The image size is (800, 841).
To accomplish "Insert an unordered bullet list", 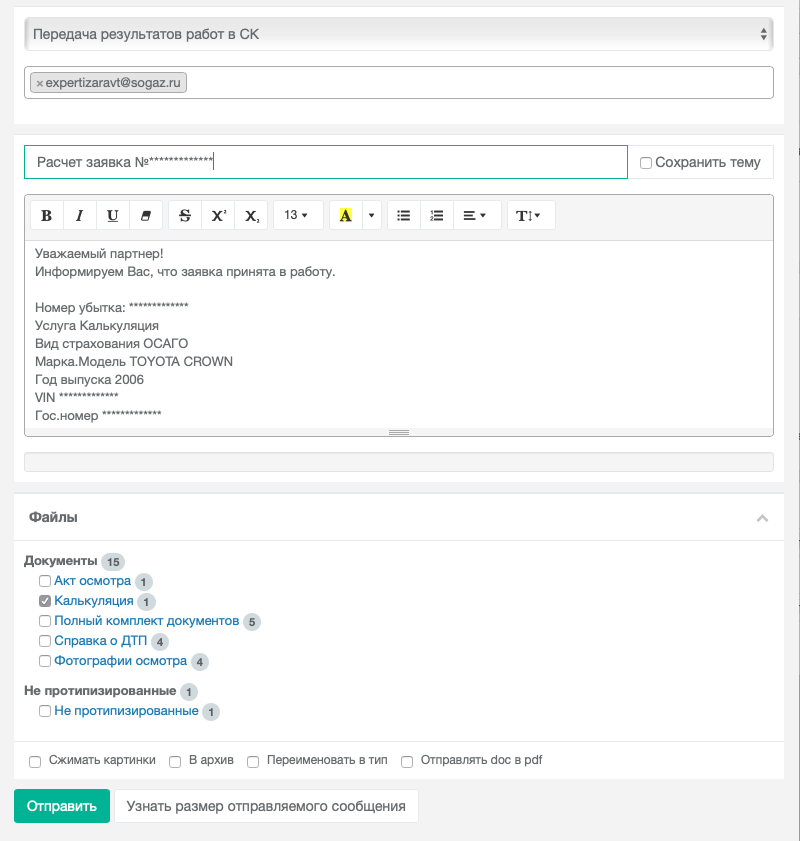I will pos(404,216).
